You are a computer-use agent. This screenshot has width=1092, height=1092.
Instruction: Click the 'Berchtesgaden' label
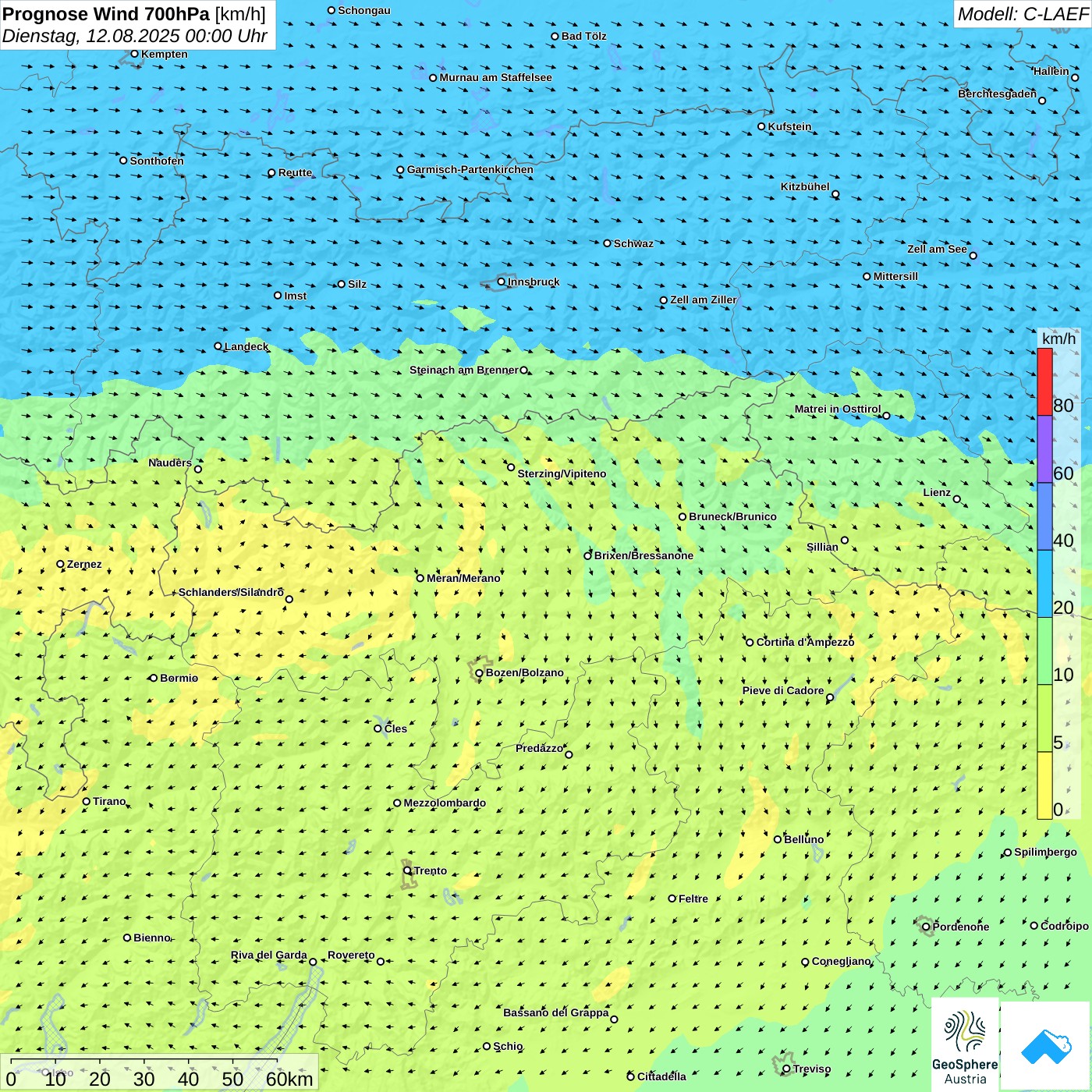(998, 94)
